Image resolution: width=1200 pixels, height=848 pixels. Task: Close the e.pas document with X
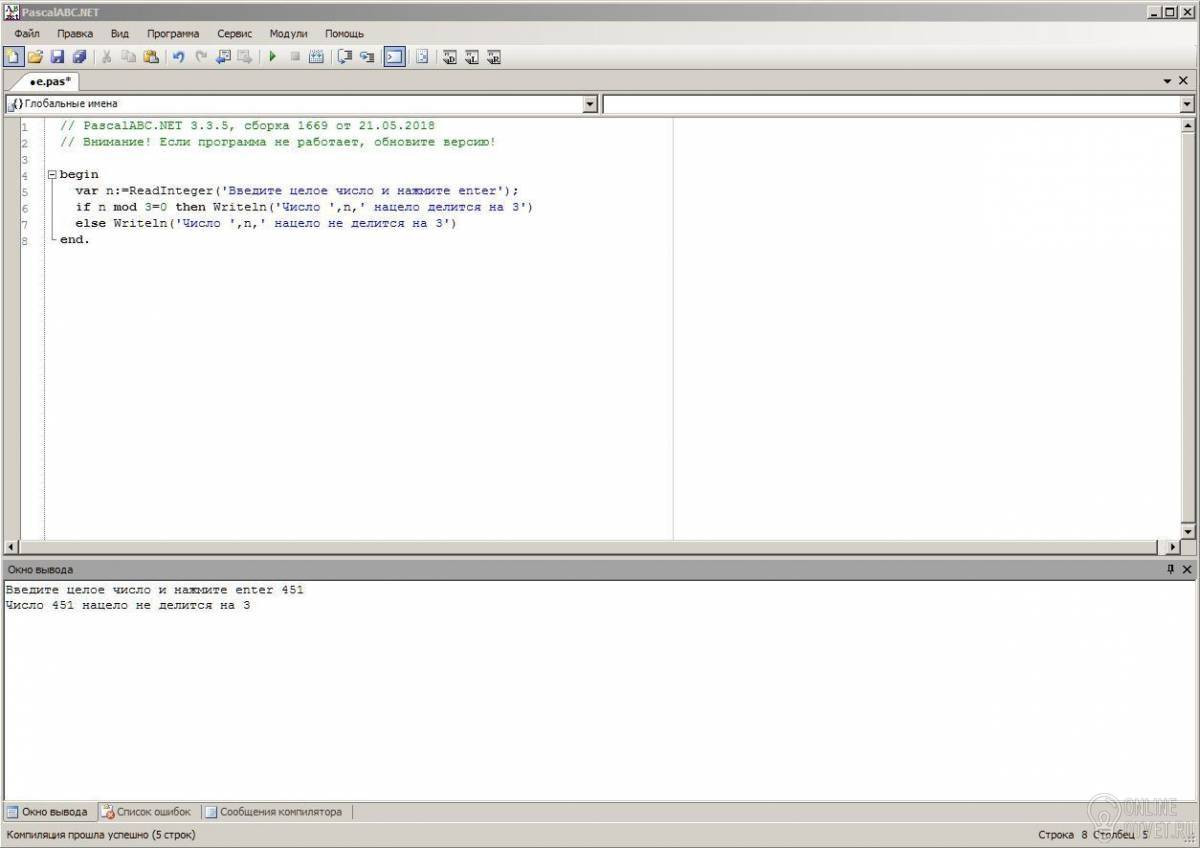[x=1184, y=81]
